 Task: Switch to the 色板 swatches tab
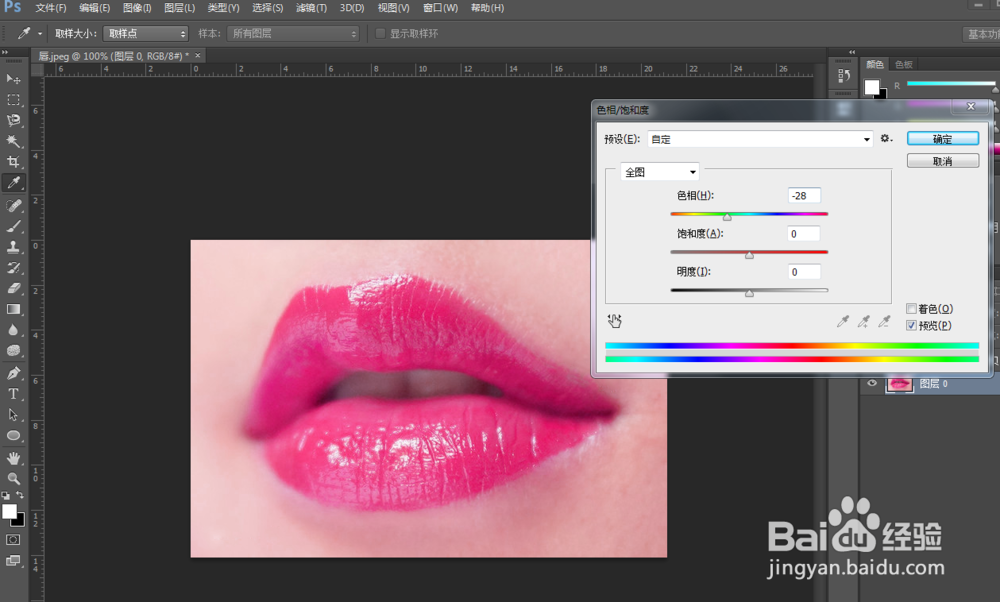pyautogui.click(x=904, y=64)
